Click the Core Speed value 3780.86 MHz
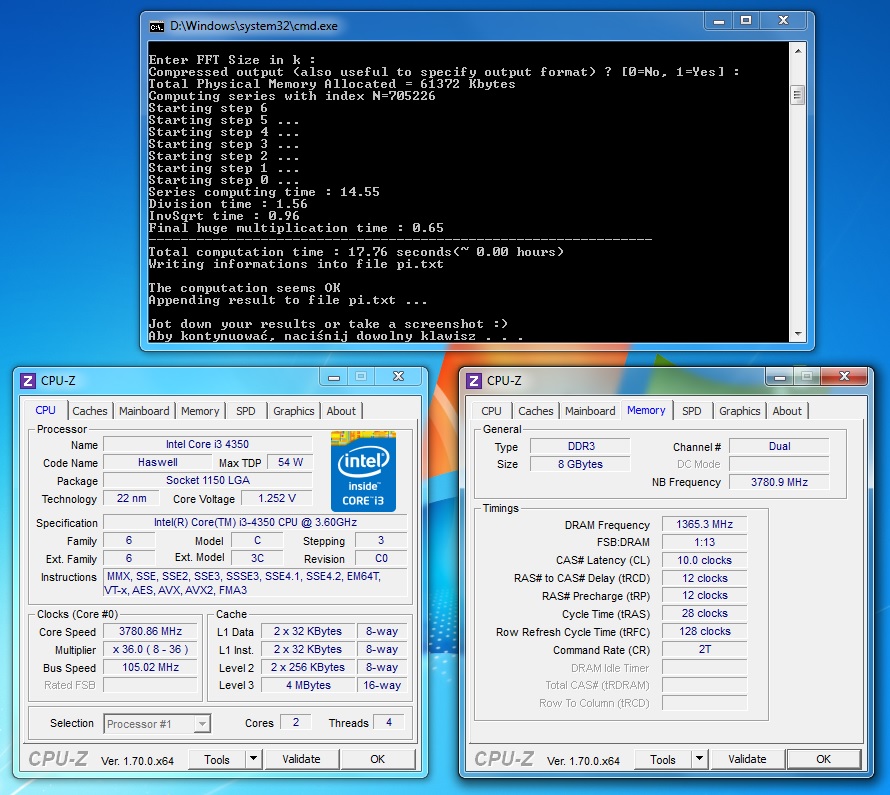Image resolution: width=890 pixels, height=795 pixels. pos(151,631)
